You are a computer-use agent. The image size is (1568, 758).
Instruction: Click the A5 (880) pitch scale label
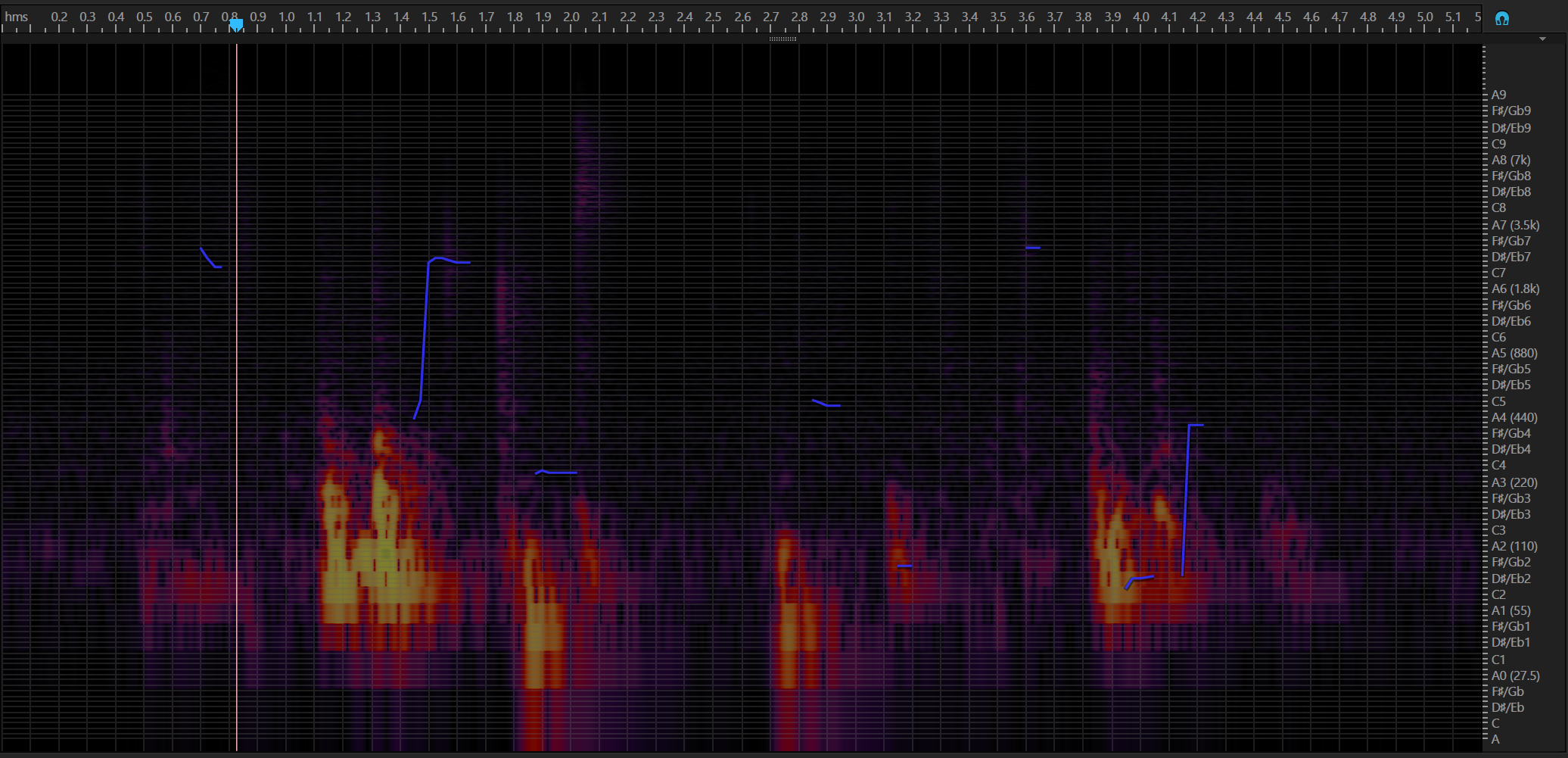pos(1514,353)
